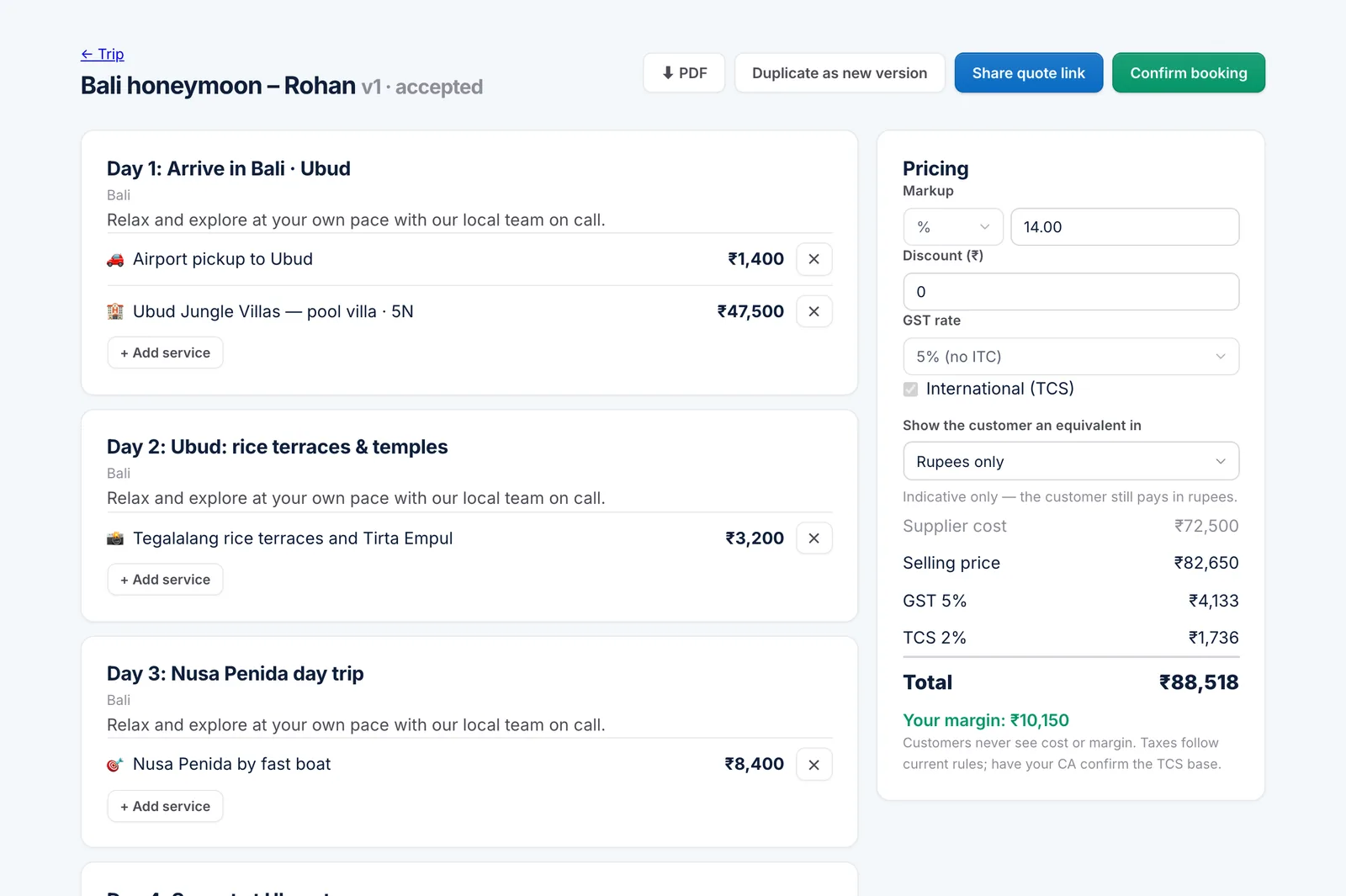Click the Your margin: ₹10,150 text

point(986,720)
